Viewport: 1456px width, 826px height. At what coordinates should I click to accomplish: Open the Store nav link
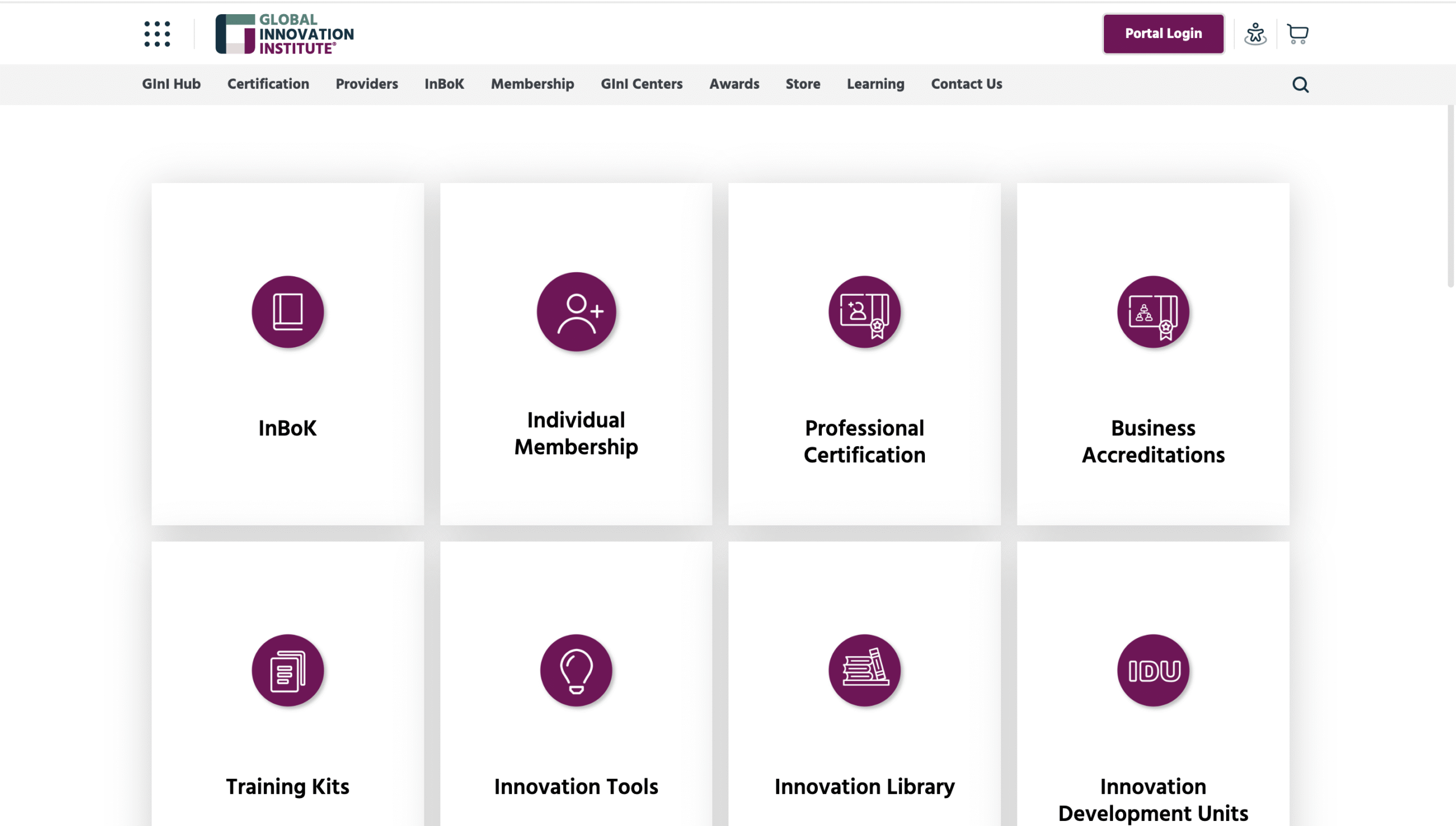803,84
